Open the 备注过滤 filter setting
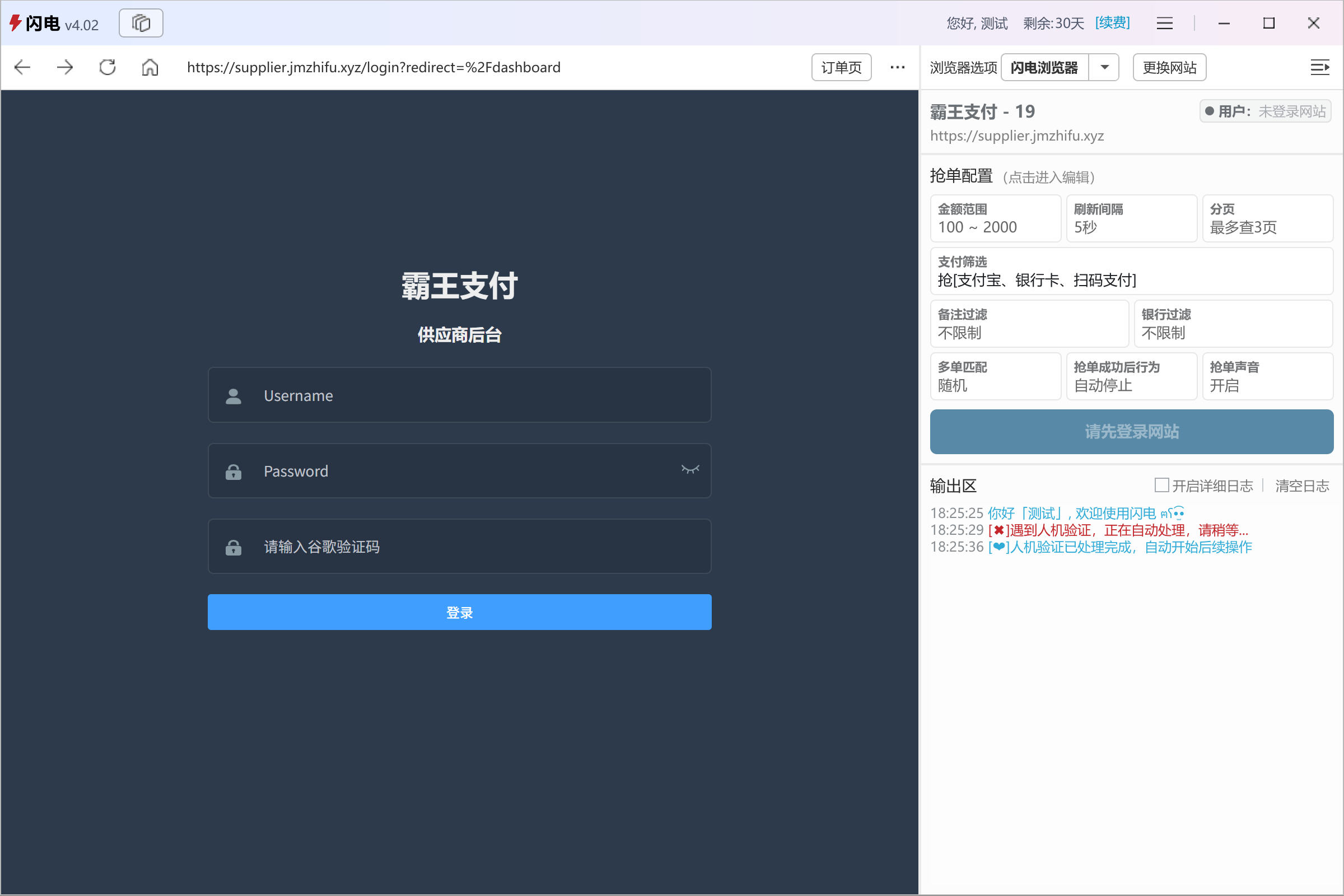Image resolution: width=1344 pixels, height=896 pixels. point(1029,323)
